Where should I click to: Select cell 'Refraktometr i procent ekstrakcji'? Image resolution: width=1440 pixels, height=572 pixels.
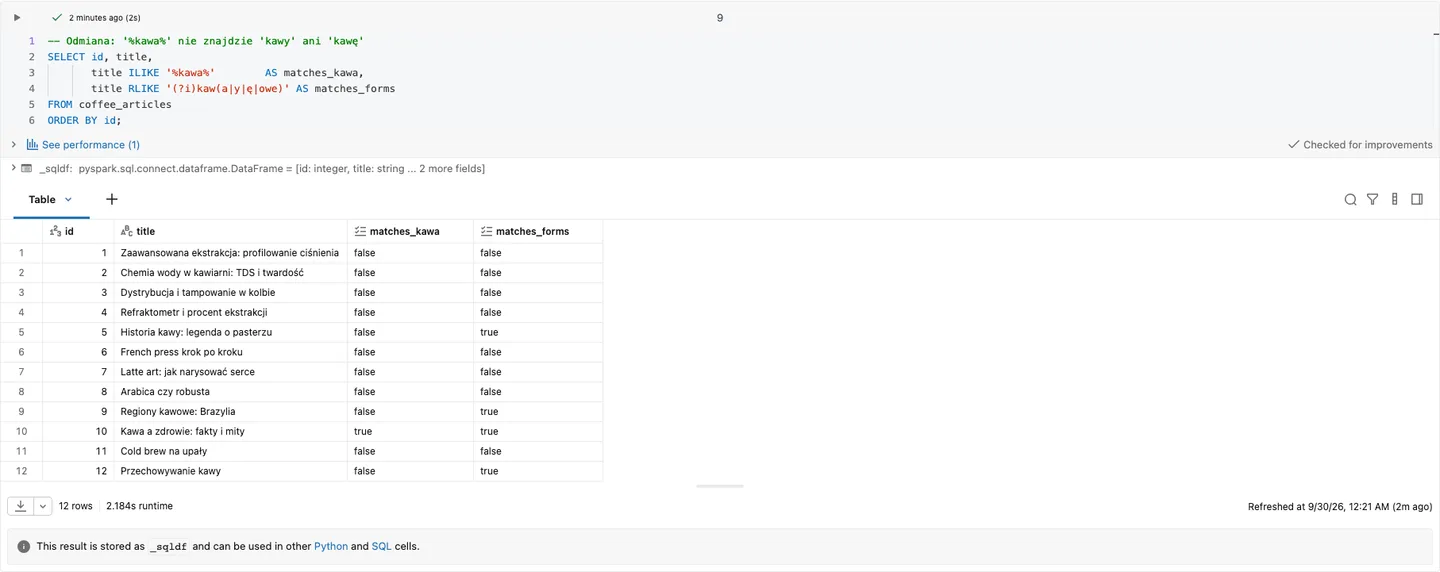[x=231, y=312]
